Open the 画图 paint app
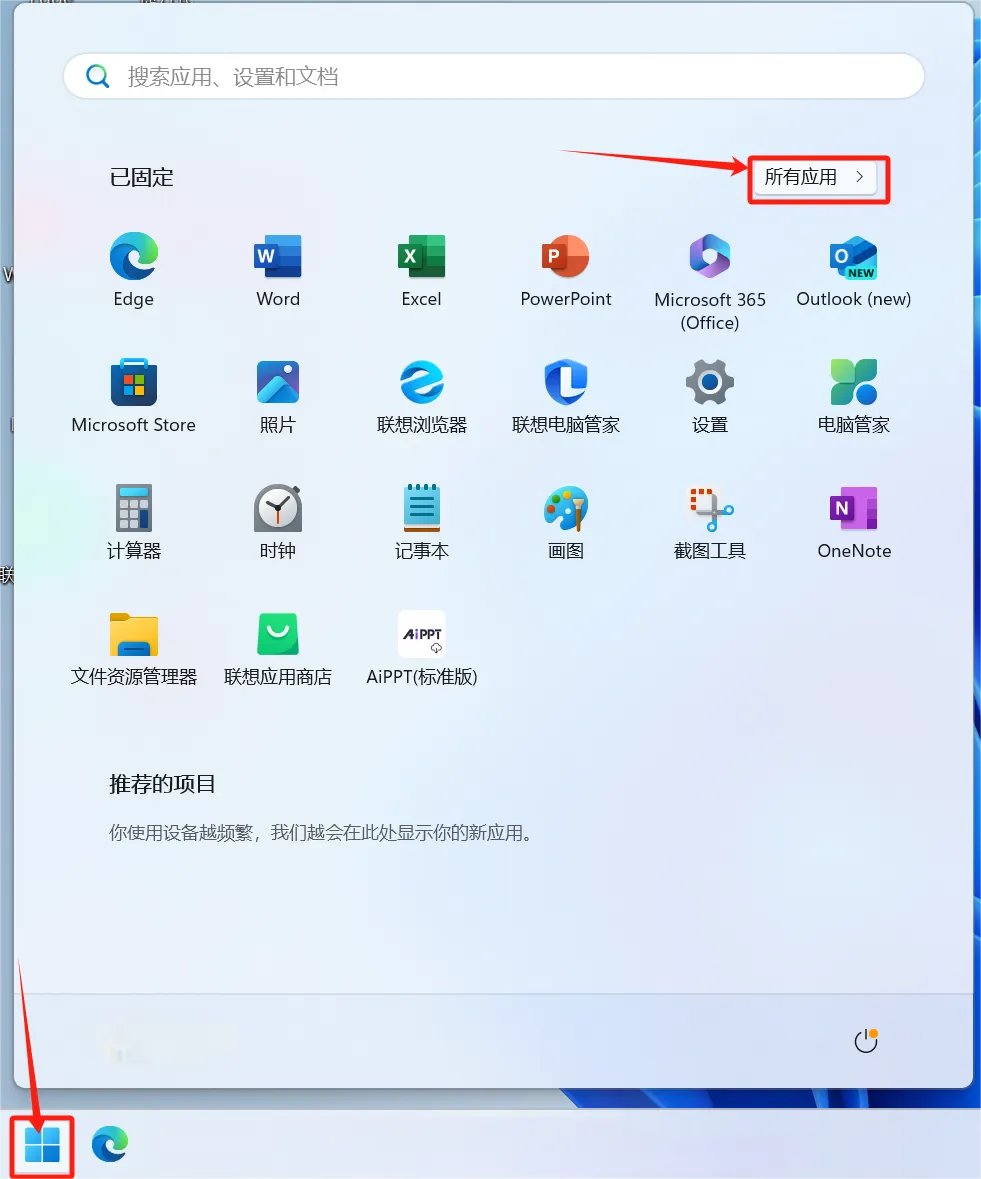This screenshot has height=1179, width=981. click(x=566, y=521)
